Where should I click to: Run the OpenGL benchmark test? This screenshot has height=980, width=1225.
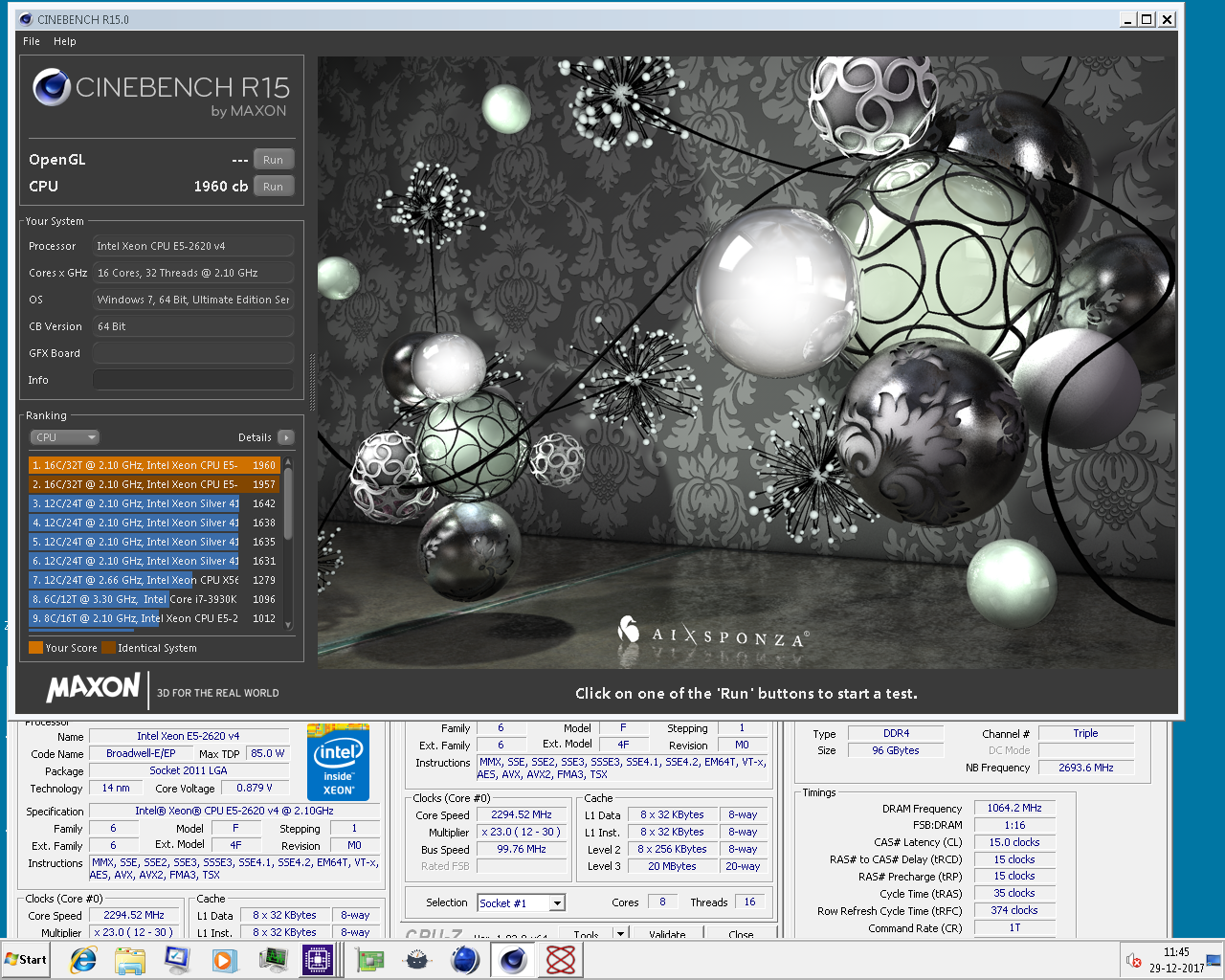click(x=274, y=160)
